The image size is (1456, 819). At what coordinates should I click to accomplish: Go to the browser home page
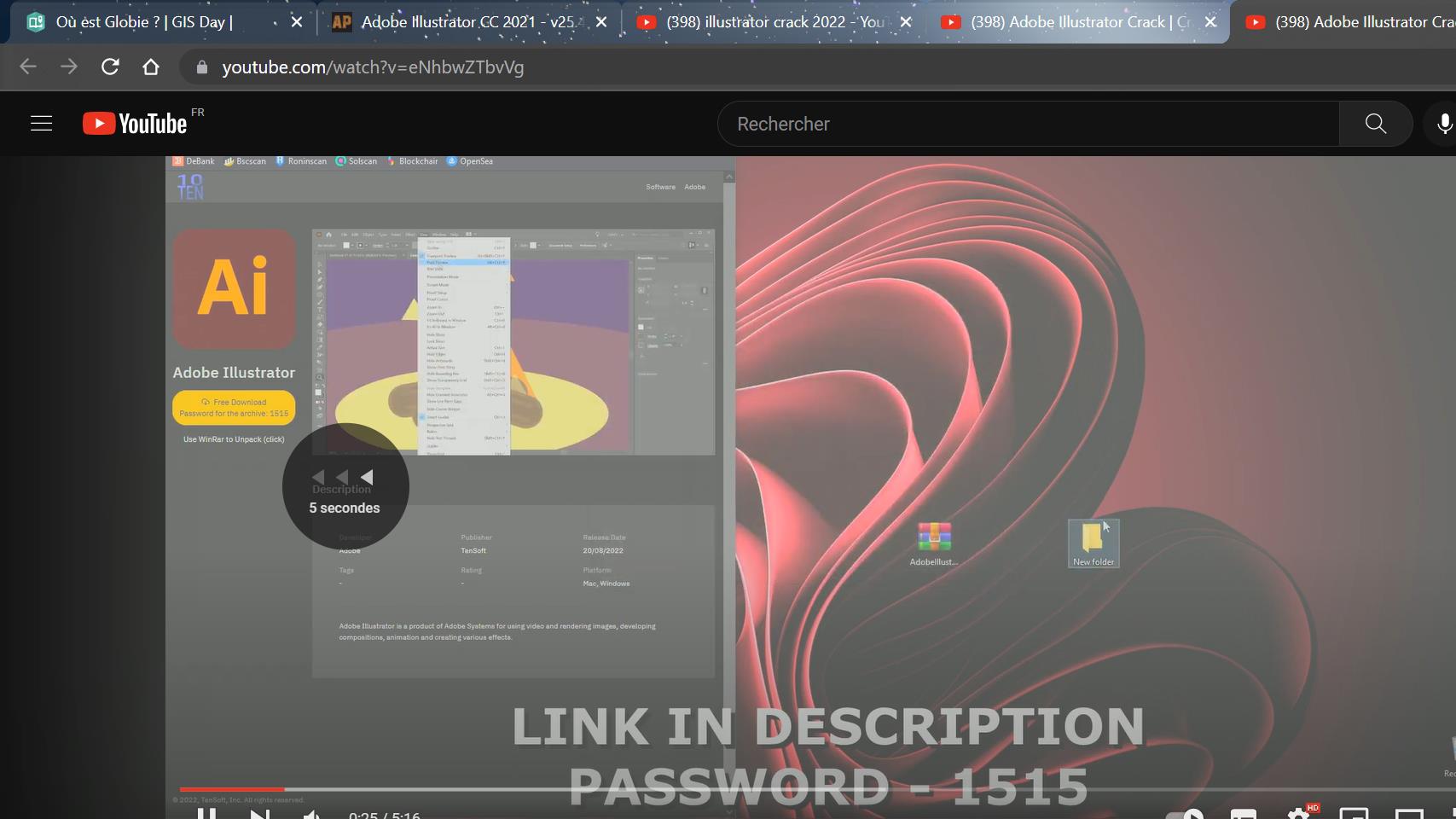point(151,67)
